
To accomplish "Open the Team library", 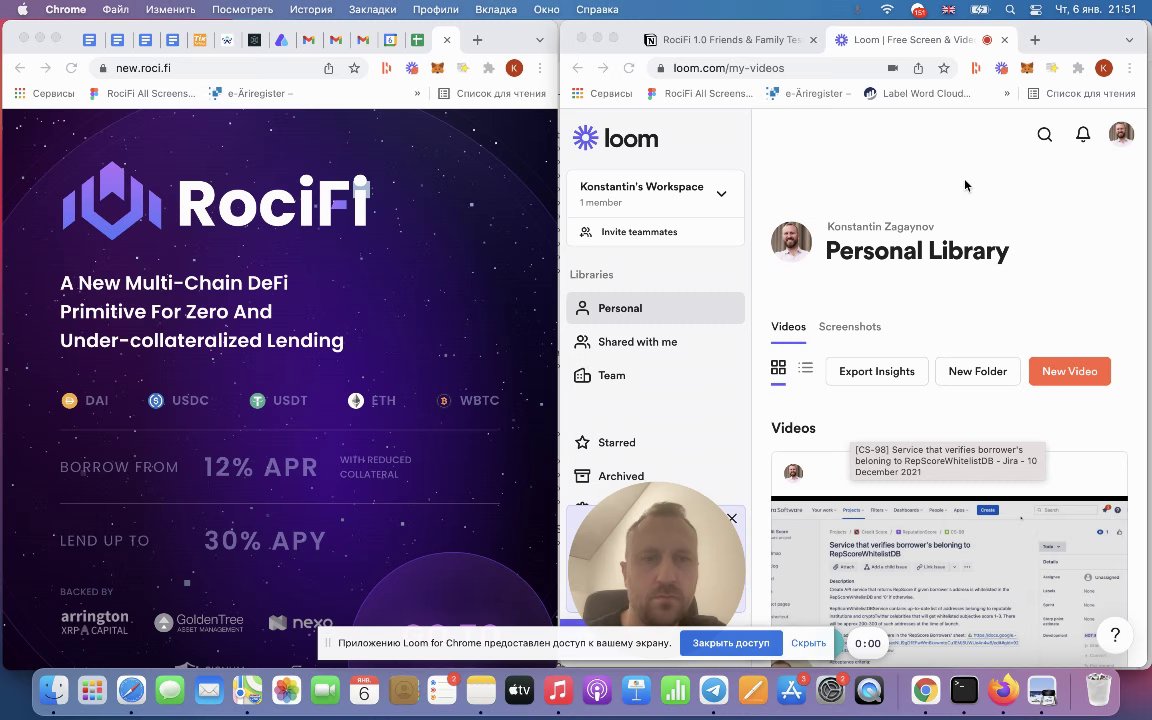I will coord(655,375).
